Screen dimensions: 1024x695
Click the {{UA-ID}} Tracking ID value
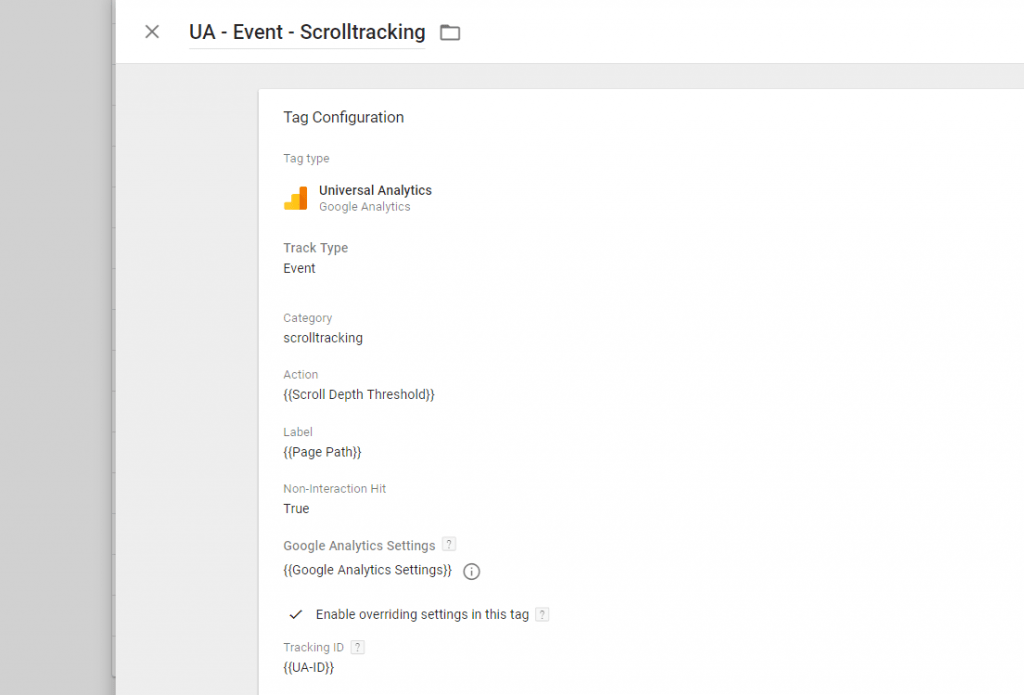308,666
